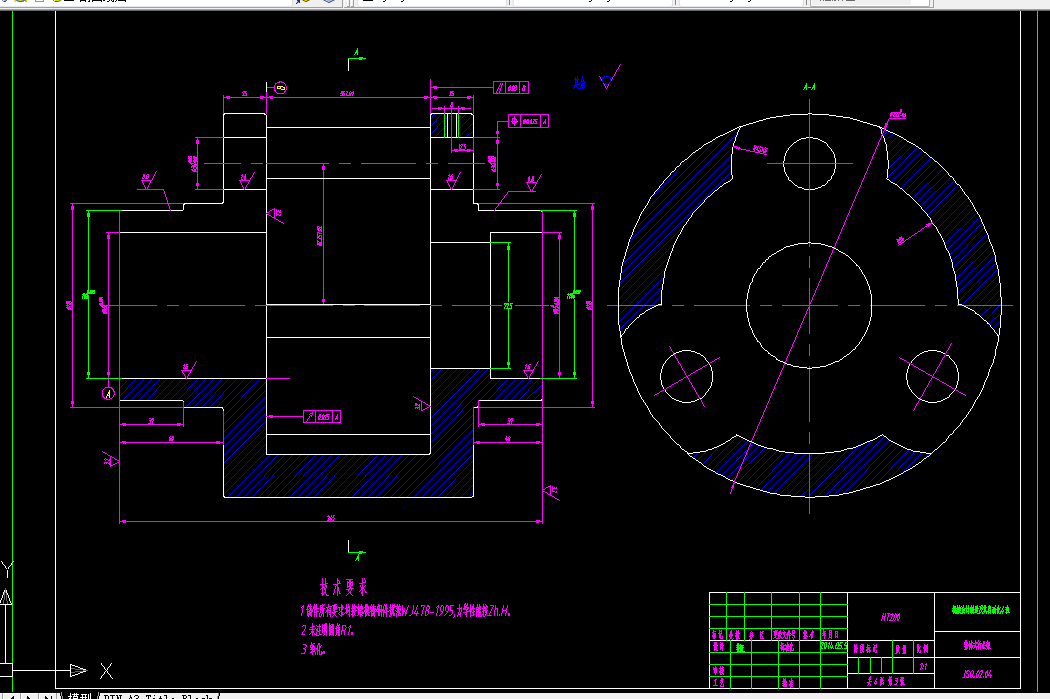Image resolution: width=1050 pixels, height=699 pixels.
Task: Select the lower section cut marker A
Action: click(x=356, y=551)
